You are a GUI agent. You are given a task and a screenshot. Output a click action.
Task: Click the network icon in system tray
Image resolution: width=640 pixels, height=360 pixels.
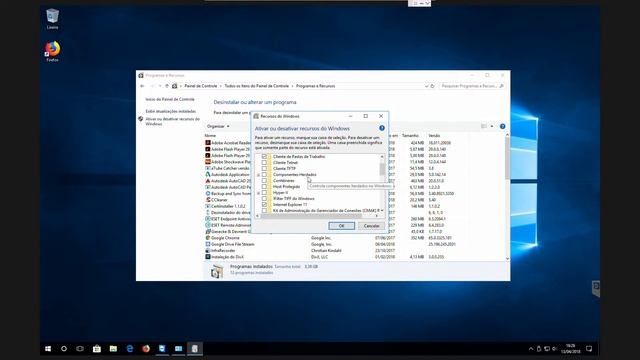click(547, 349)
